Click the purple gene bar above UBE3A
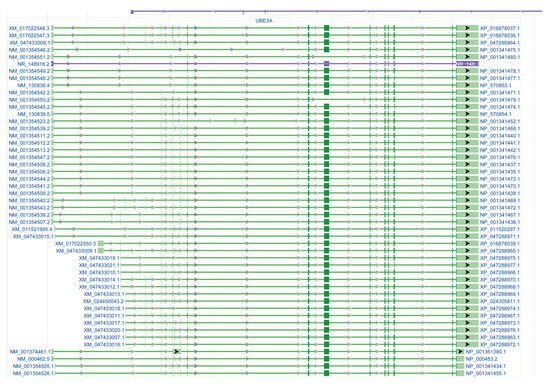Screen dimensions: 550x384 pyautogui.click(x=337, y=12)
